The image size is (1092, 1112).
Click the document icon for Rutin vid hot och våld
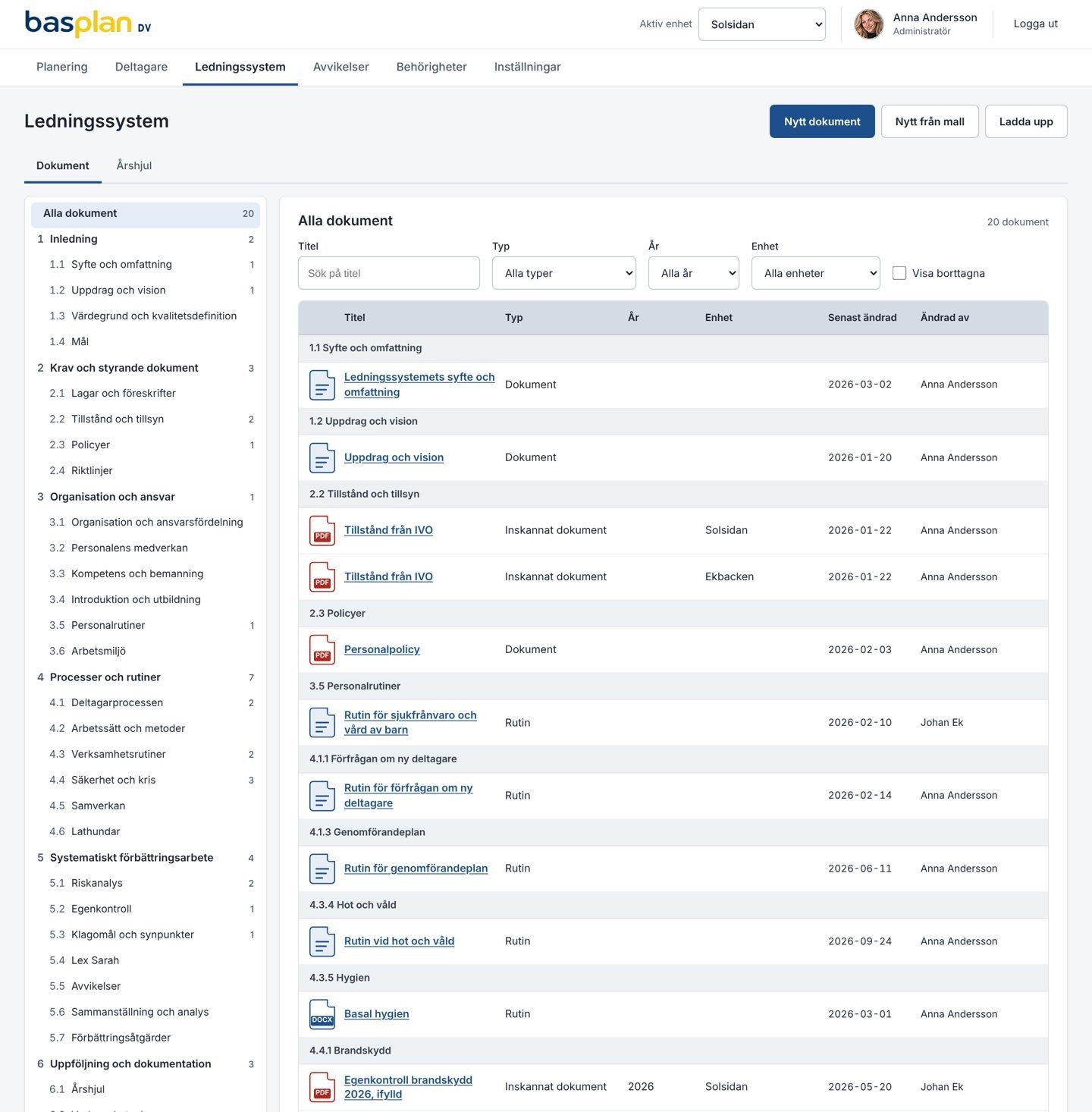point(322,941)
